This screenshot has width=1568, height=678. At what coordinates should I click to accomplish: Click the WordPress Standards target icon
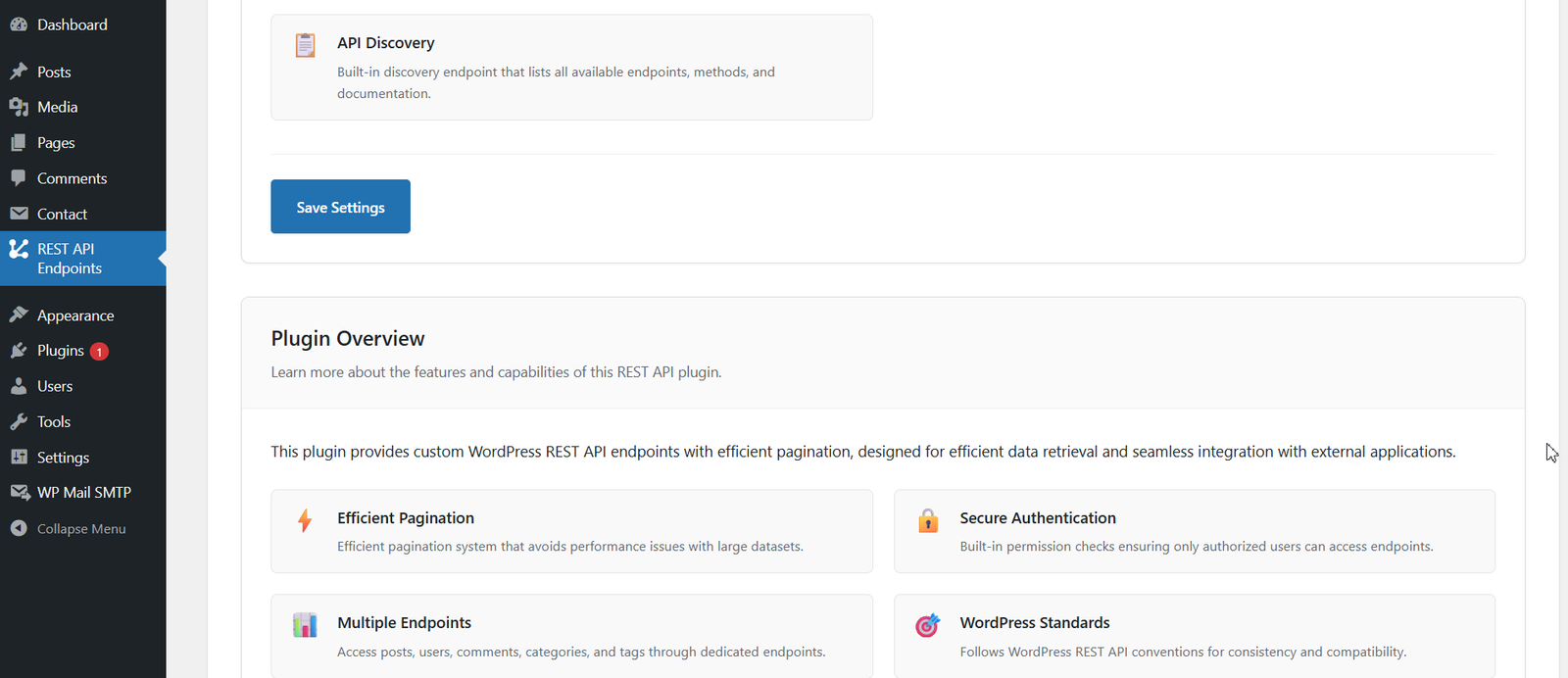pyautogui.click(x=928, y=625)
